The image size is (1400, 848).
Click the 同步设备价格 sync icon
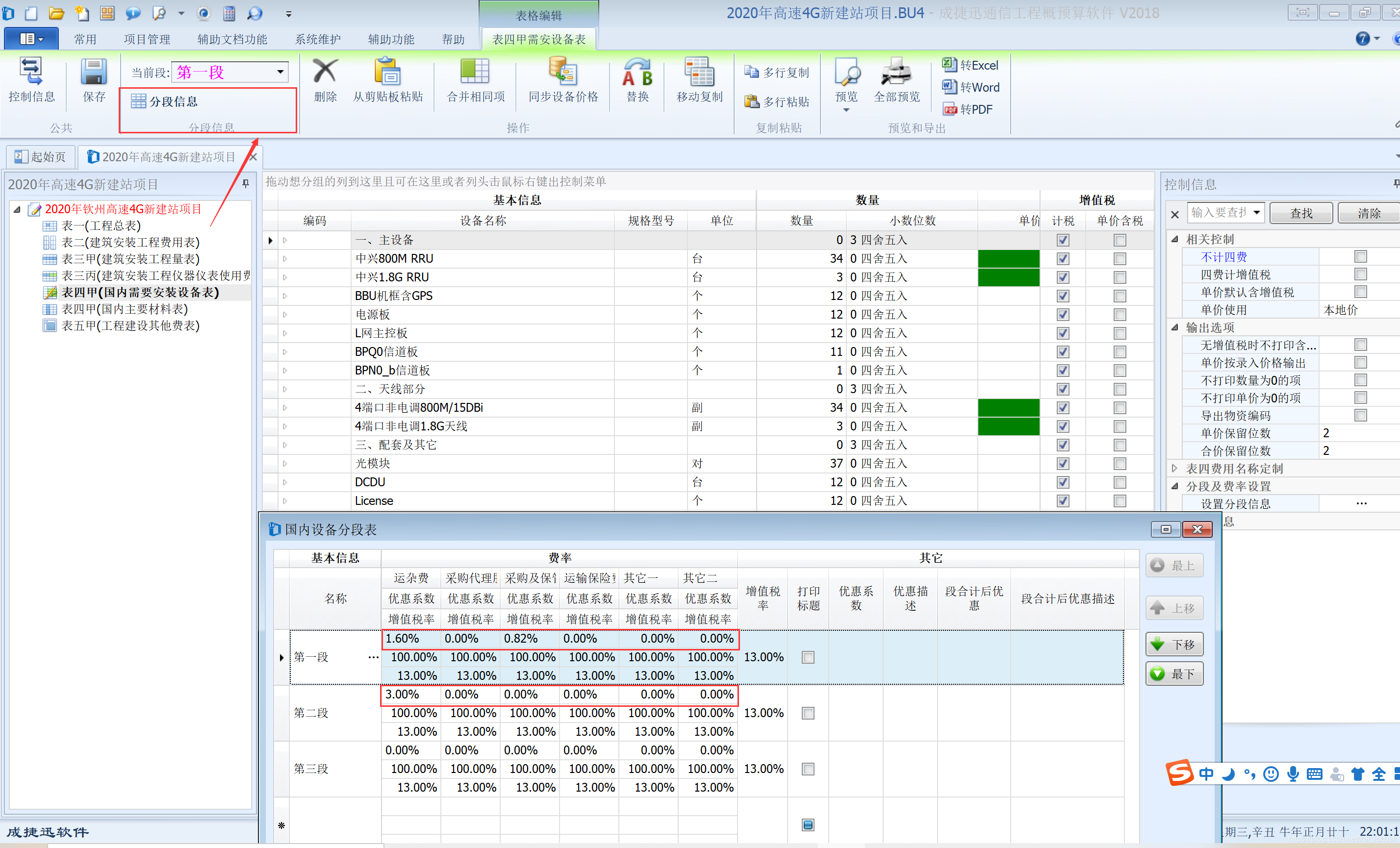coord(563,72)
